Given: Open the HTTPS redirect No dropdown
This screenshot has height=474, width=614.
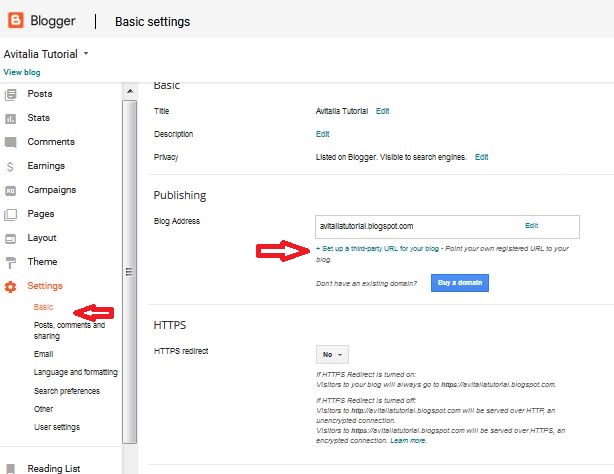Looking at the screenshot, I should click(x=332, y=355).
